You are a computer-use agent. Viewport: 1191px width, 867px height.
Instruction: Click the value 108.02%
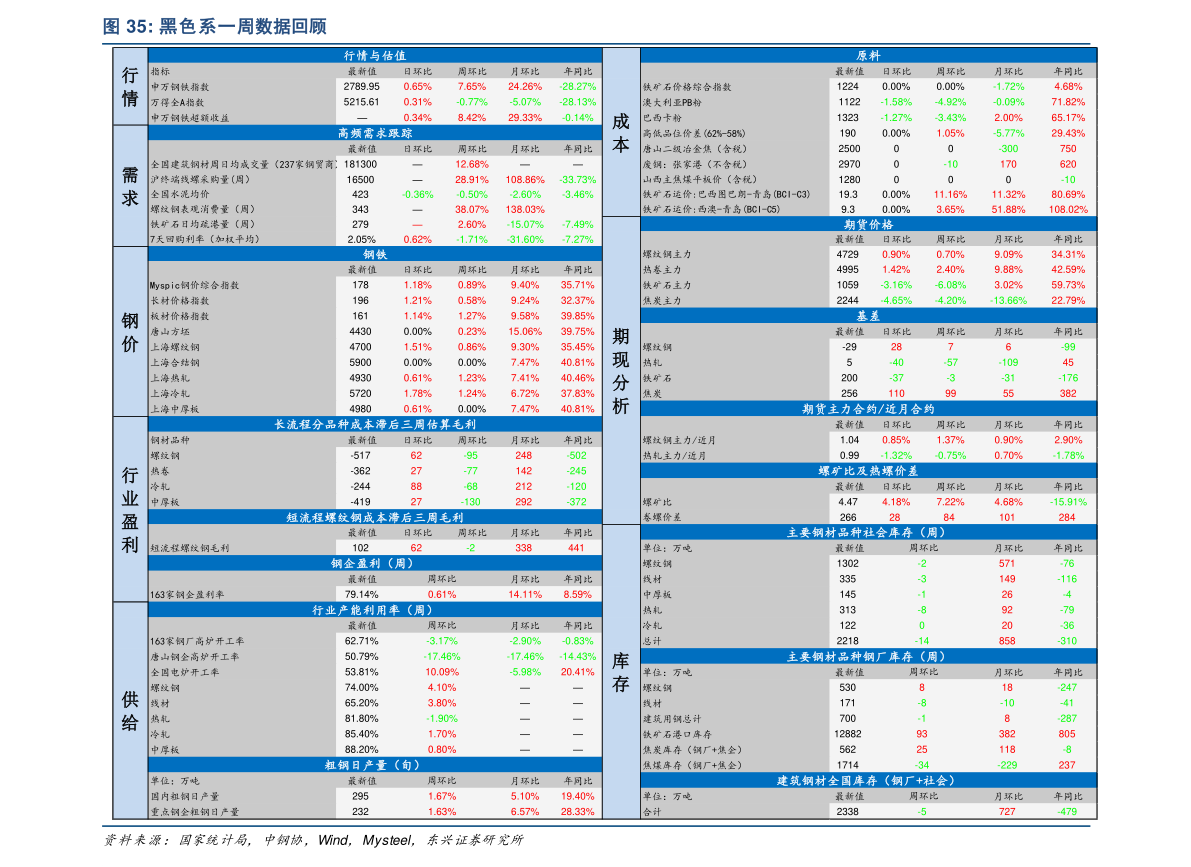(1068, 209)
